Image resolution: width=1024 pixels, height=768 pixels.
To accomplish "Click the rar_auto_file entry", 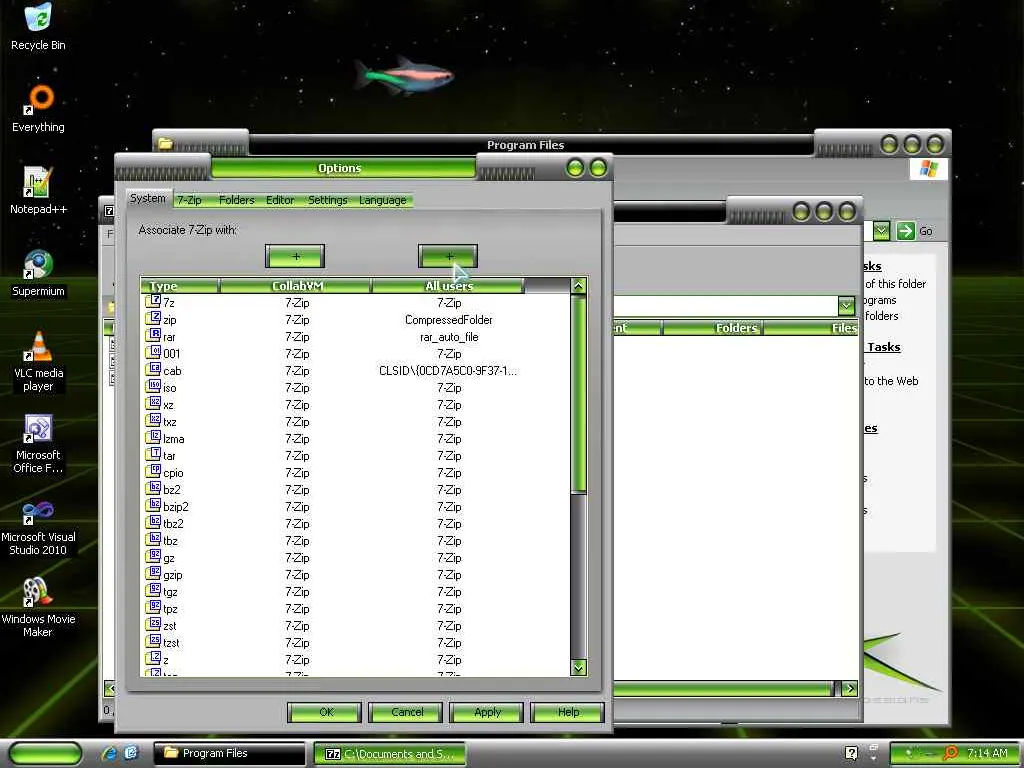I will coord(449,336).
